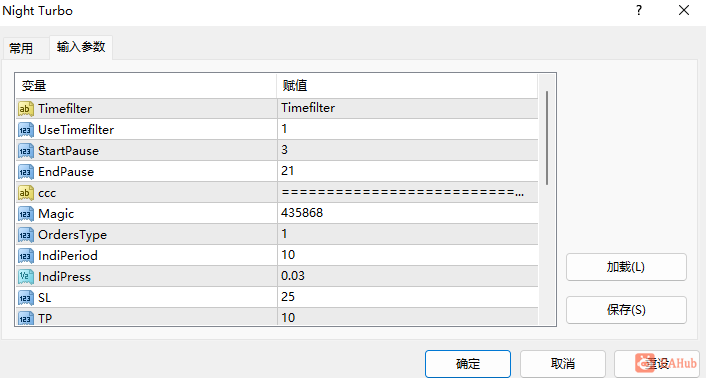Click the integer icon next to StartPause
Screen dimensions: 706x378
pos(26,151)
